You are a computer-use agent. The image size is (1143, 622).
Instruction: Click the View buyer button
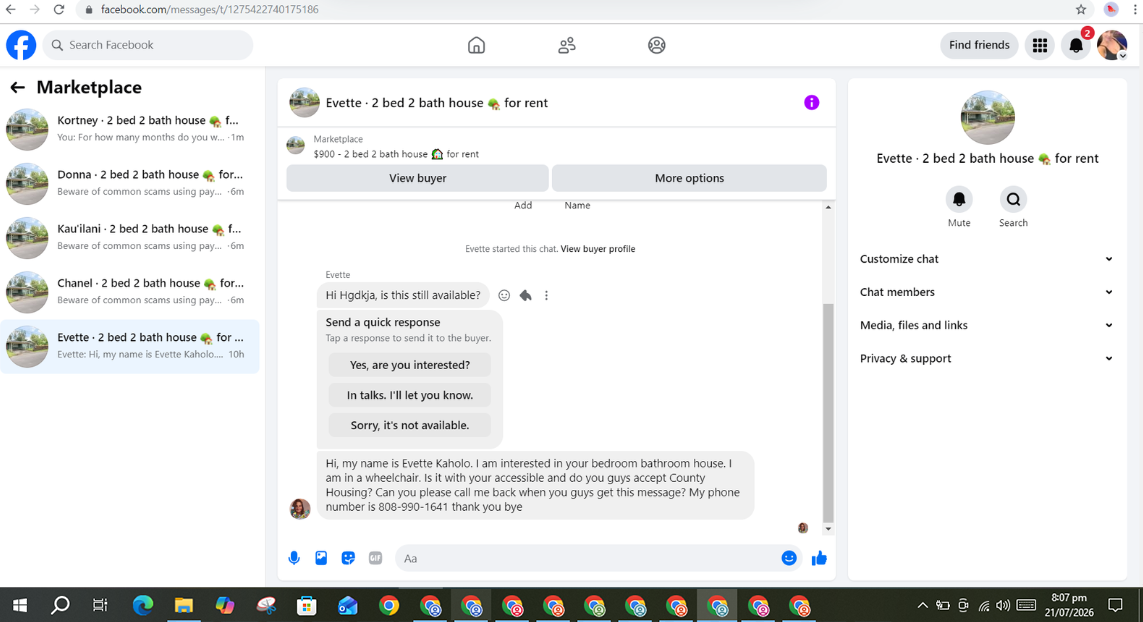(x=417, y=178)
